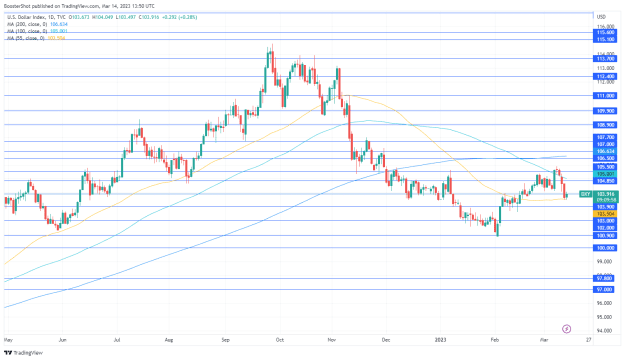
Task: Click the 104.850 price level label
Action: pyautogui.click(x=605, y=181)
